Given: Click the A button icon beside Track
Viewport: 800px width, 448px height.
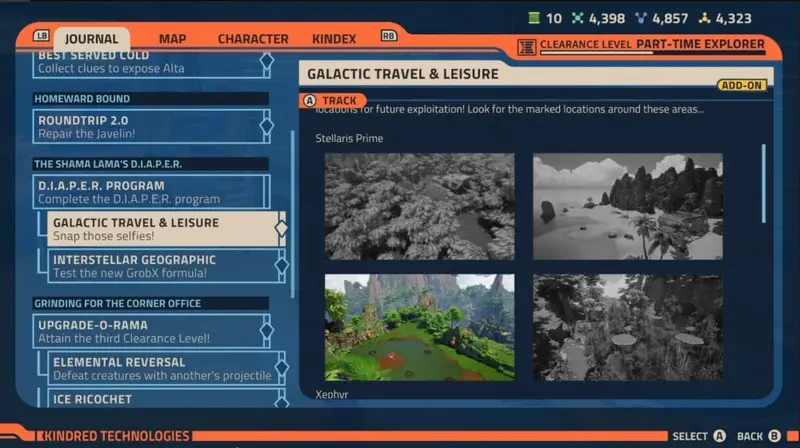Looking at the screenshot, I should point(310,101).
